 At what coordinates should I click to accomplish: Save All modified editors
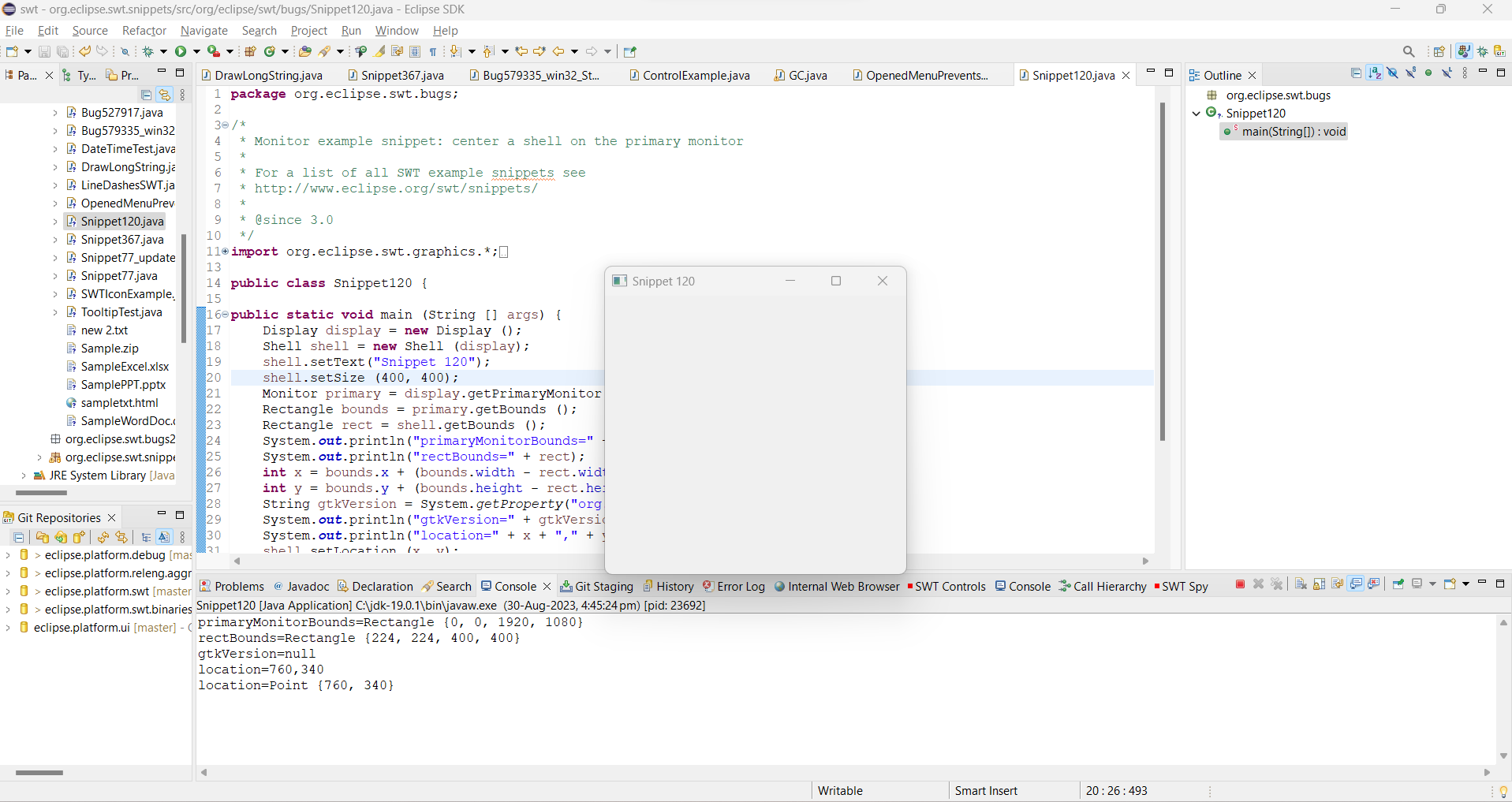pyautogui.click(x=62, y=50)
